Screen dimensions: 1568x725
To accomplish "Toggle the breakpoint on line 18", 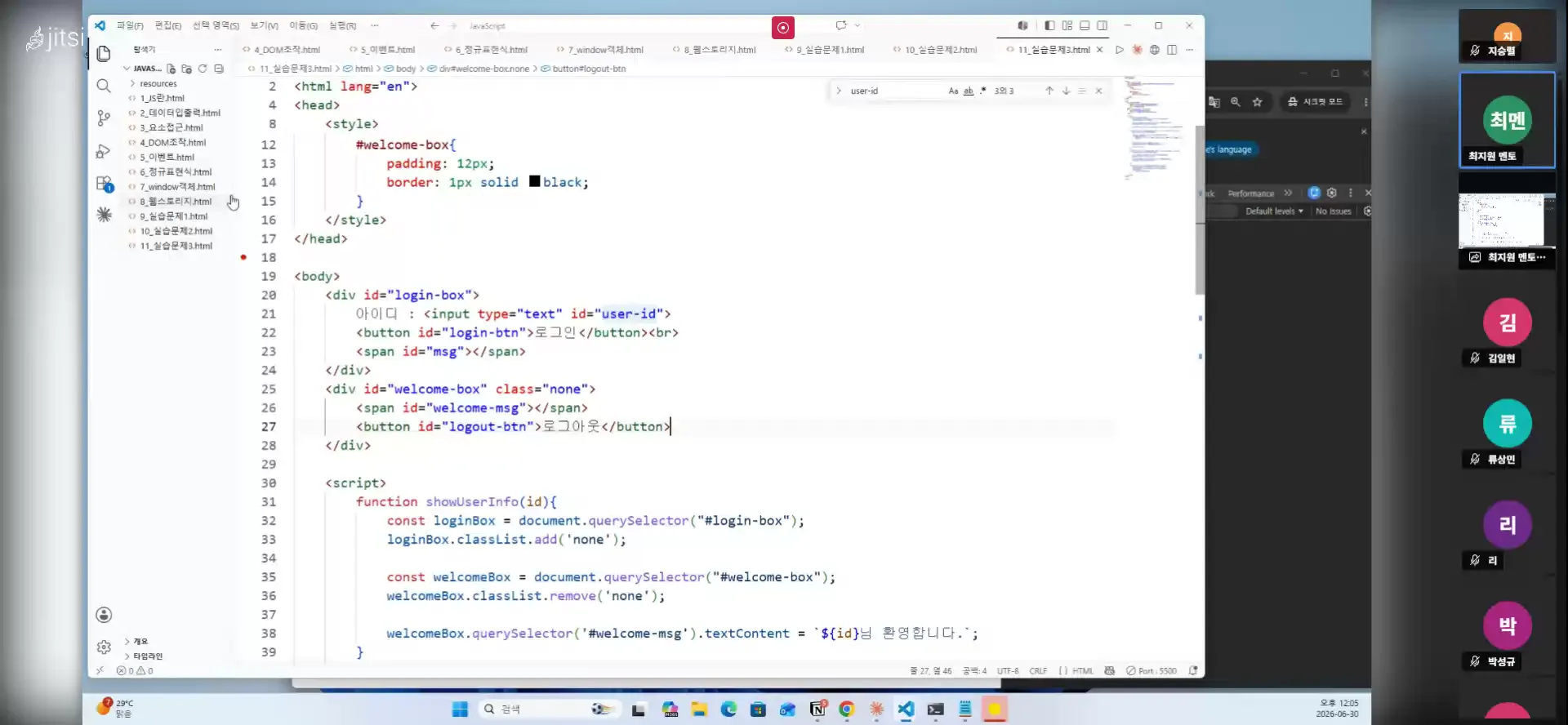I will pos(243,257).
